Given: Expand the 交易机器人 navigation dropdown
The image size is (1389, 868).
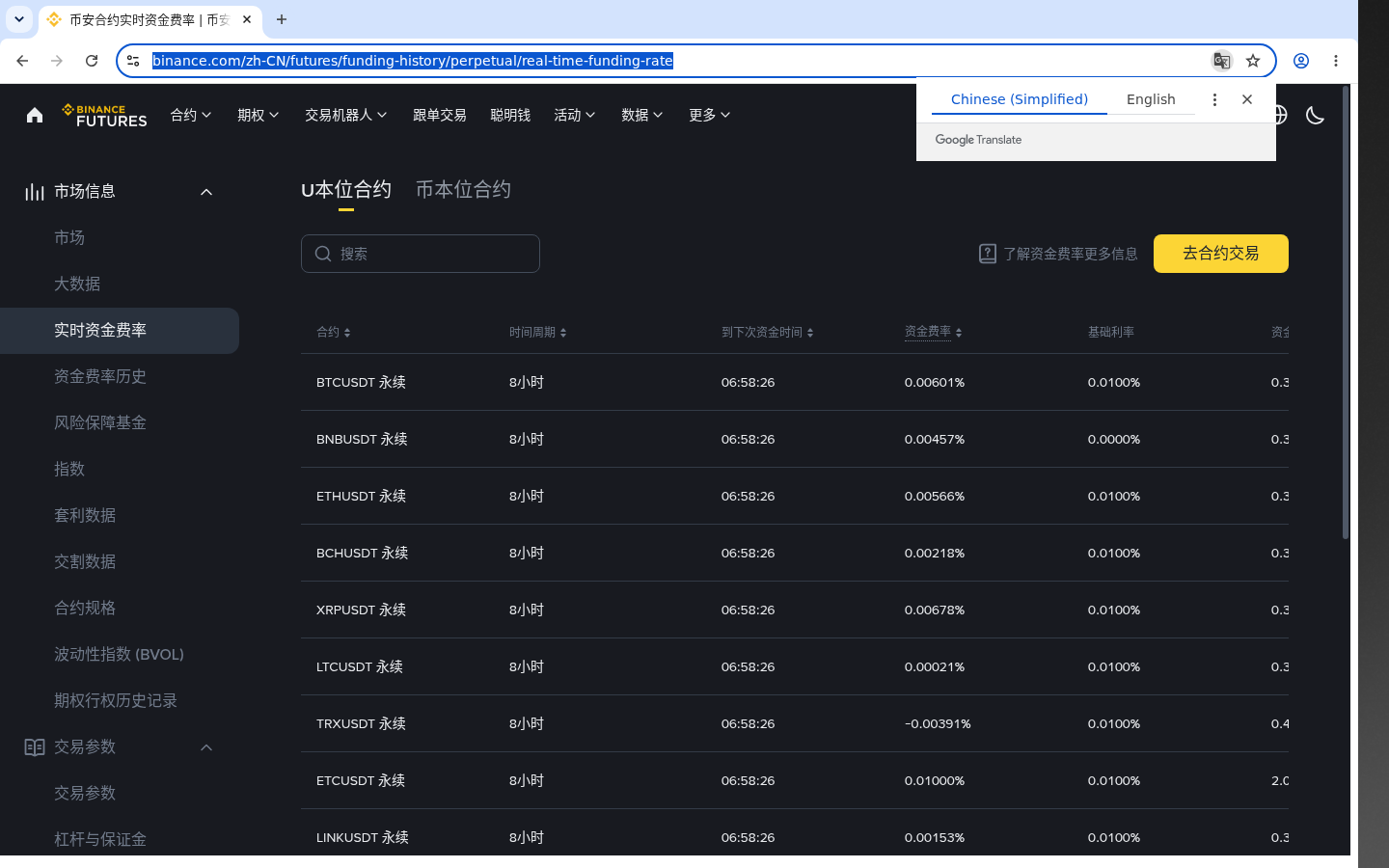Looking at the screenshot, I should point(346,115).
